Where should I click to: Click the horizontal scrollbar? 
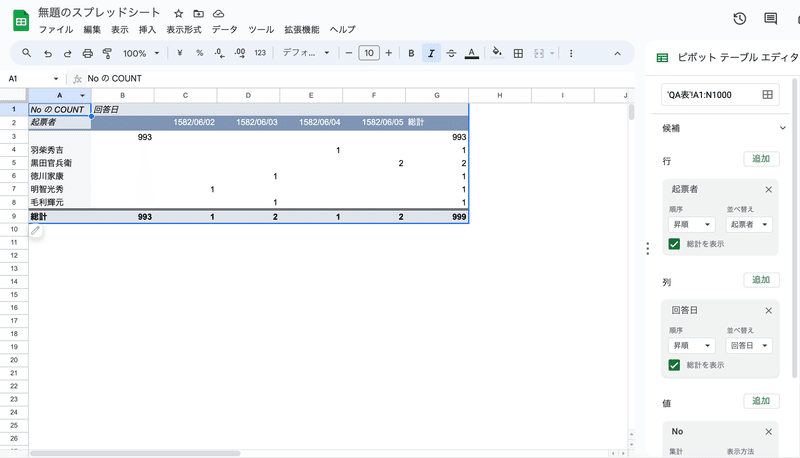pyautogui.click(x=135, y=453)
